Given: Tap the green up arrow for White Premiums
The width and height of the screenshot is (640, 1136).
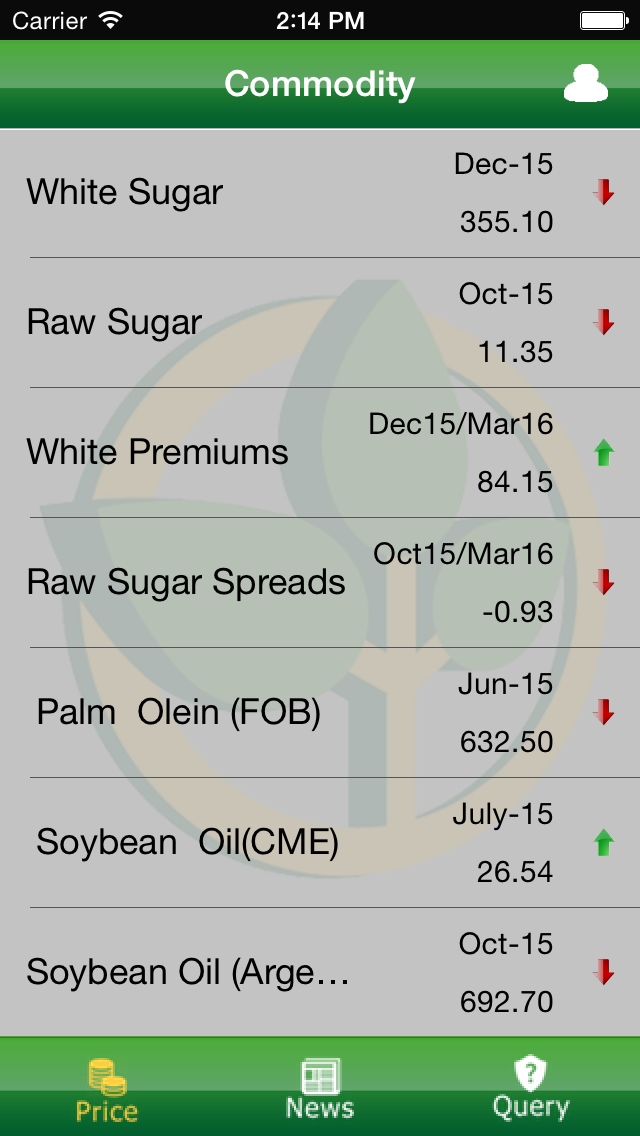Looking at the screenshot, I should pos(603,453).
